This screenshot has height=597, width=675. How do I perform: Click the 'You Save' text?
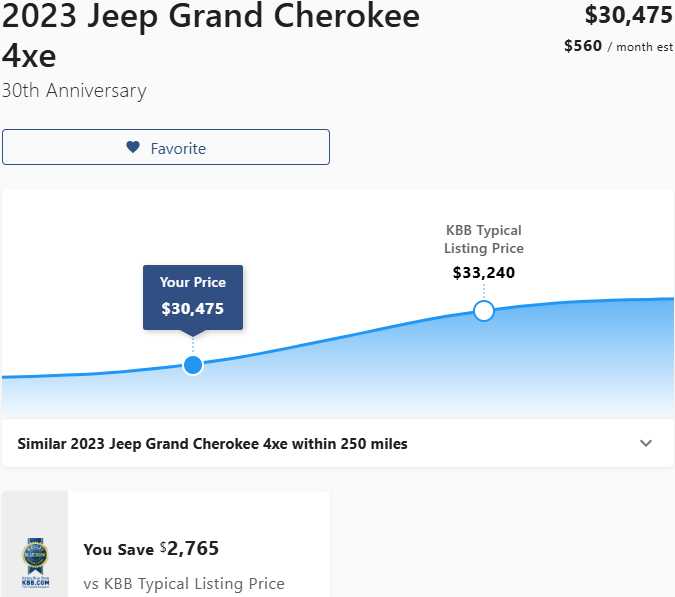pyautogui.click(x=118, y=549)
